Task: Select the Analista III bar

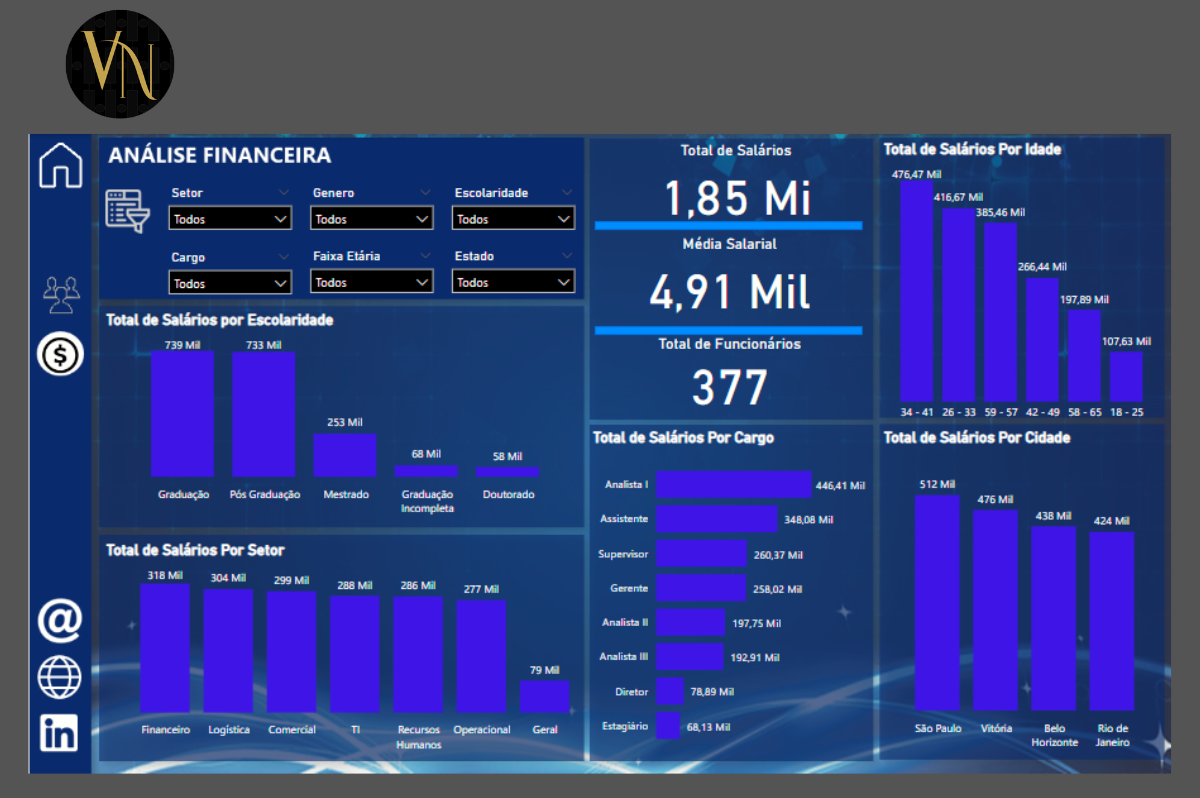Action: (690, 657)
